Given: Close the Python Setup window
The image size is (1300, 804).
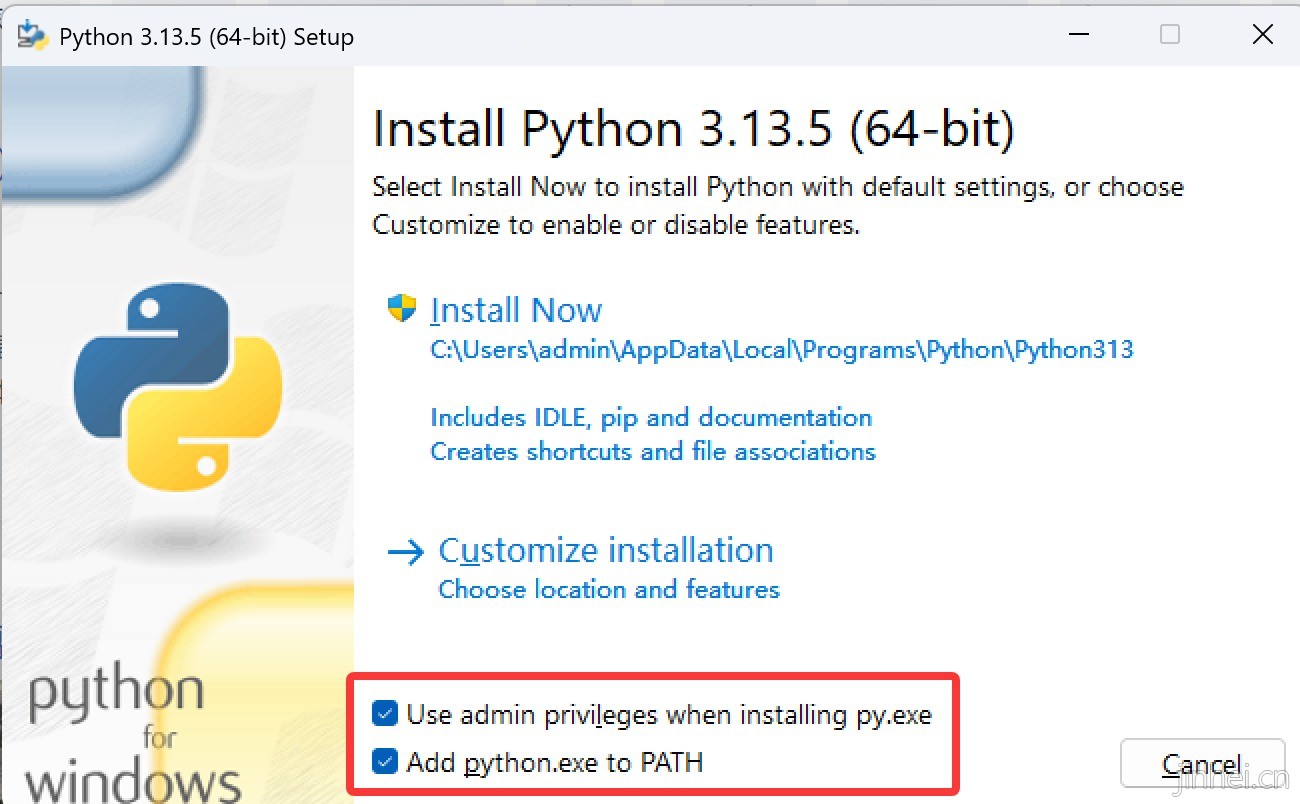Looking at the screenshot, I should tap(1263, 35).
